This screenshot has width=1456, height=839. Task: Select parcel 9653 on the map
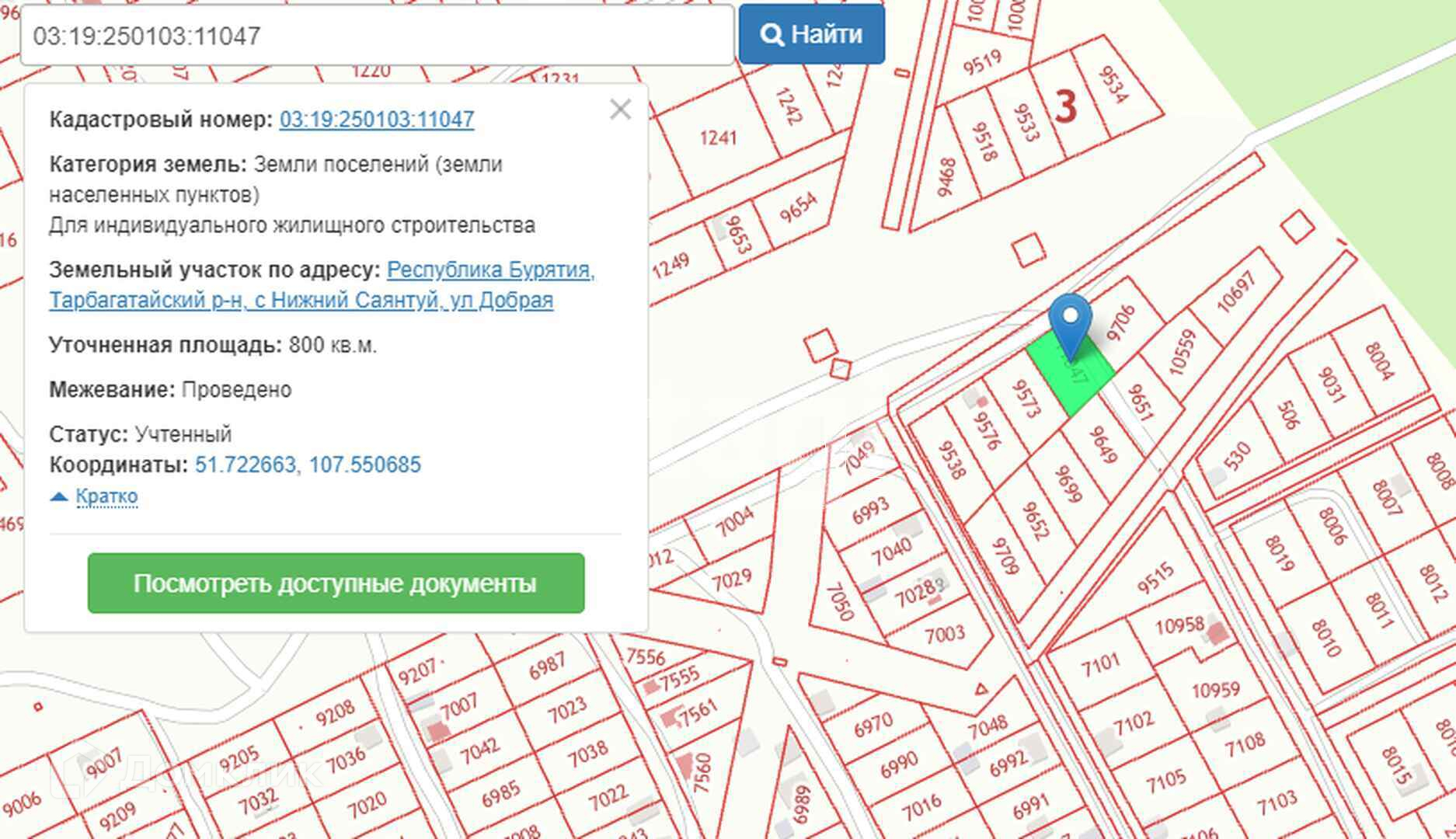coord(737,234)
